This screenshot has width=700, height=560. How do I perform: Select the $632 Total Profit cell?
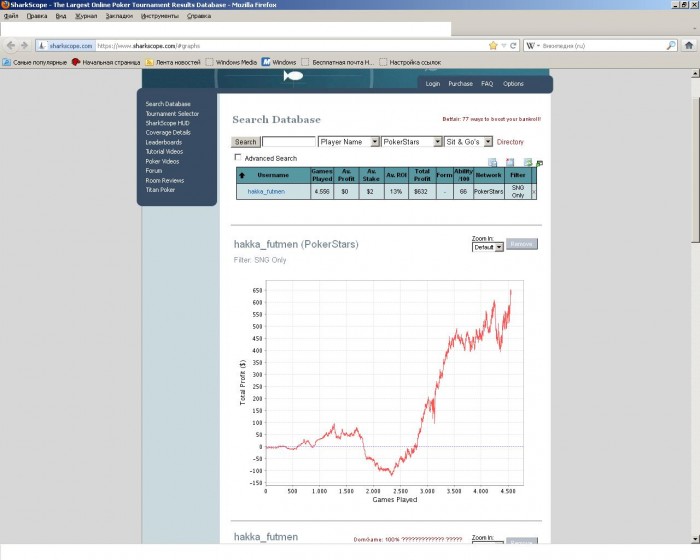tap(421, 192)
